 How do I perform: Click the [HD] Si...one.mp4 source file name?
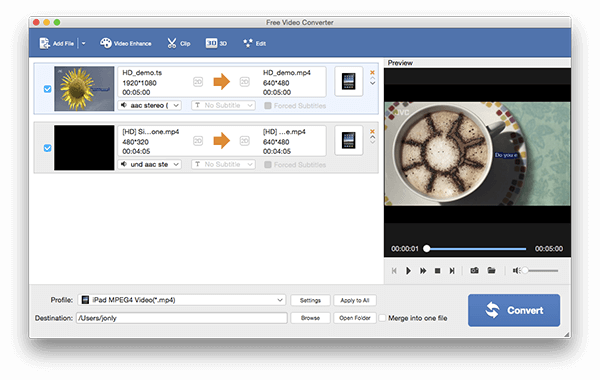150,132
